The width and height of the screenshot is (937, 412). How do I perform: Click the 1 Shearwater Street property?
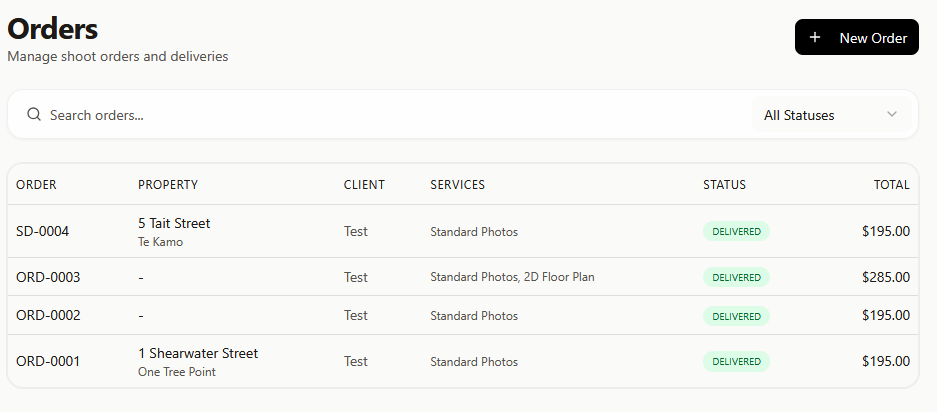pos(198,353)
